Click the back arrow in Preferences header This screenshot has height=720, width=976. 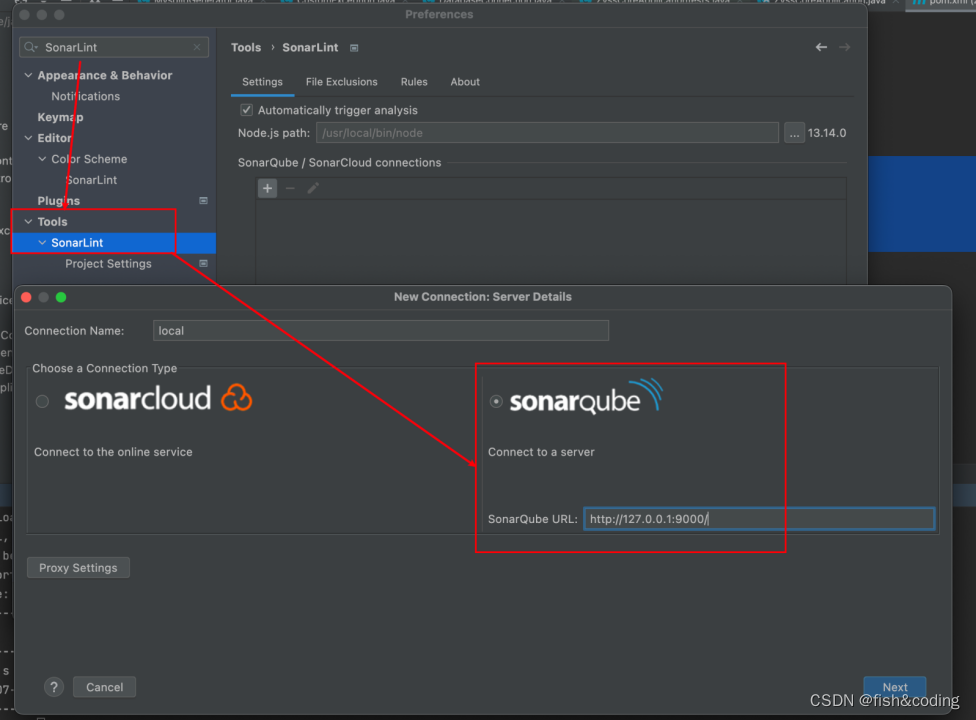[x=822, y=47]
